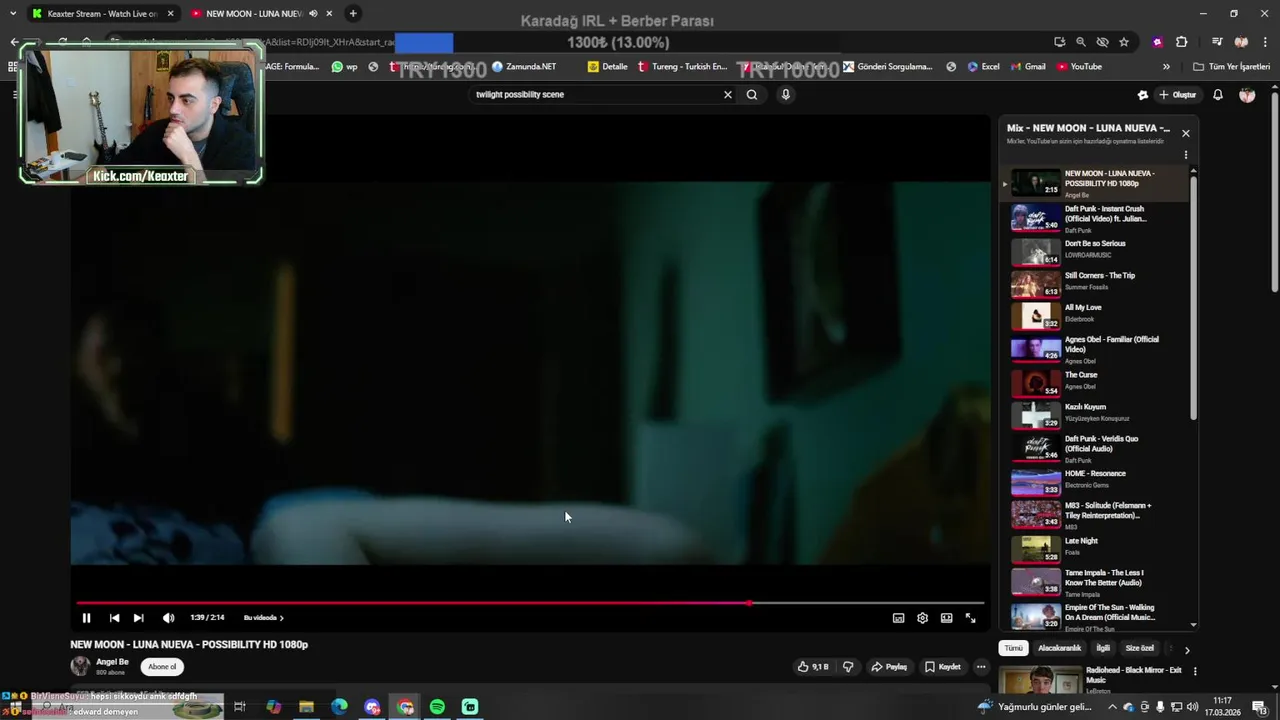1280x720 pixels.
Task: Open player settings gear
Action: (x=922, y=618)
